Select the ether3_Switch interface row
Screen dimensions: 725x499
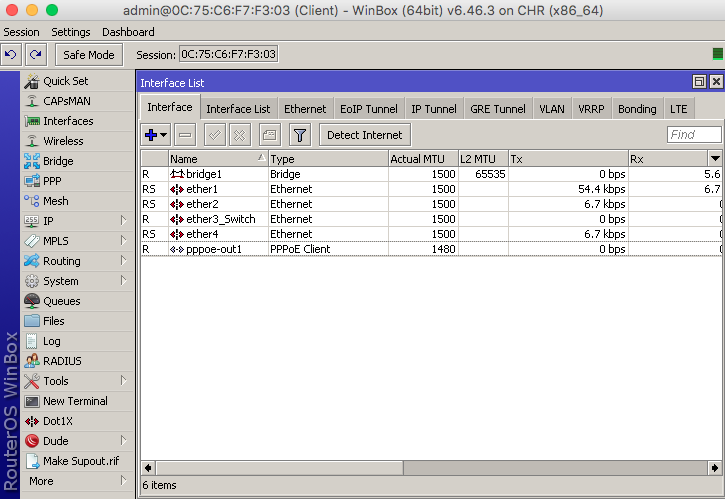[431, 219]
